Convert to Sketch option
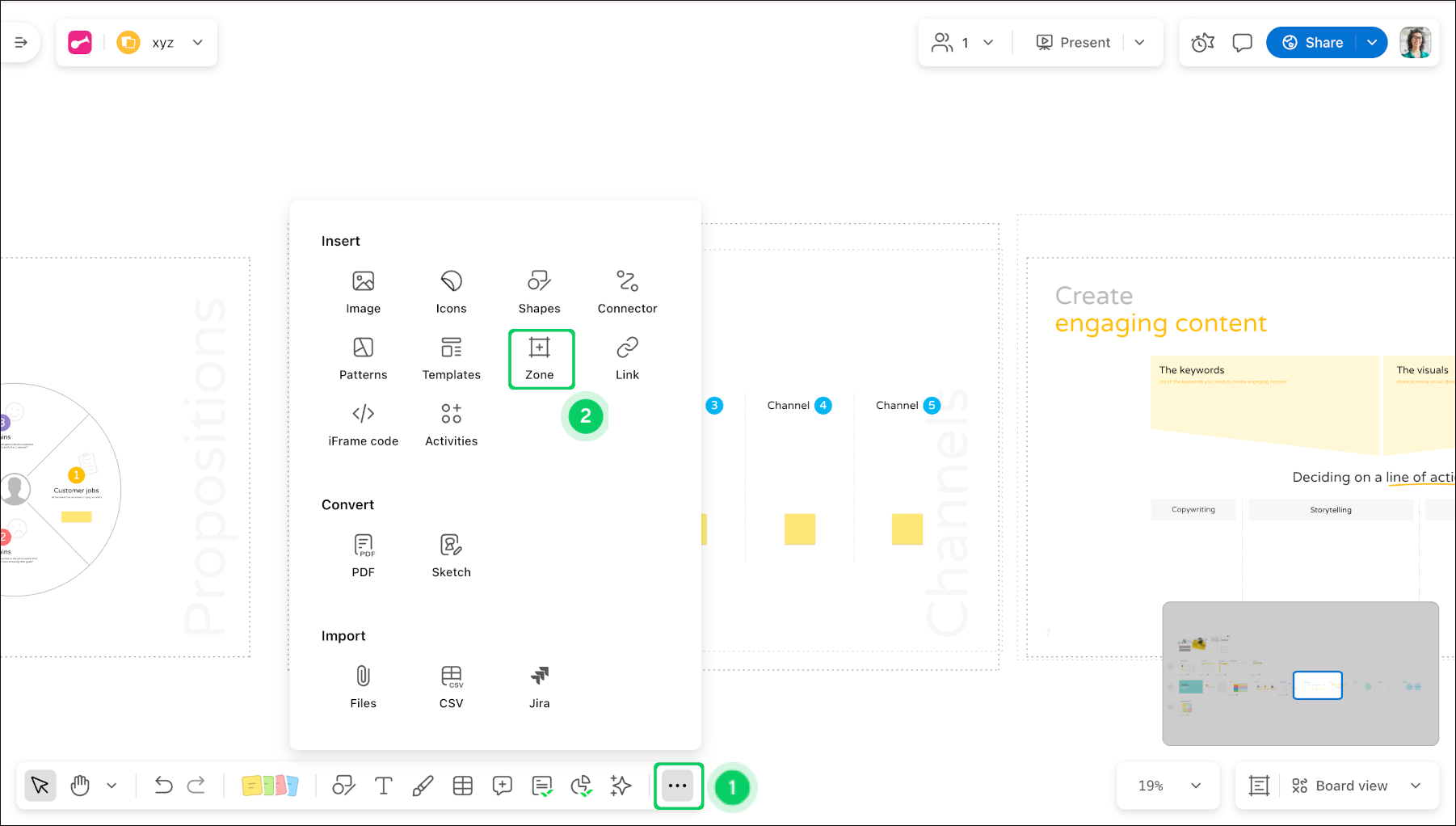Viewport: 1456px width, 826px height. tap(451, 556)
